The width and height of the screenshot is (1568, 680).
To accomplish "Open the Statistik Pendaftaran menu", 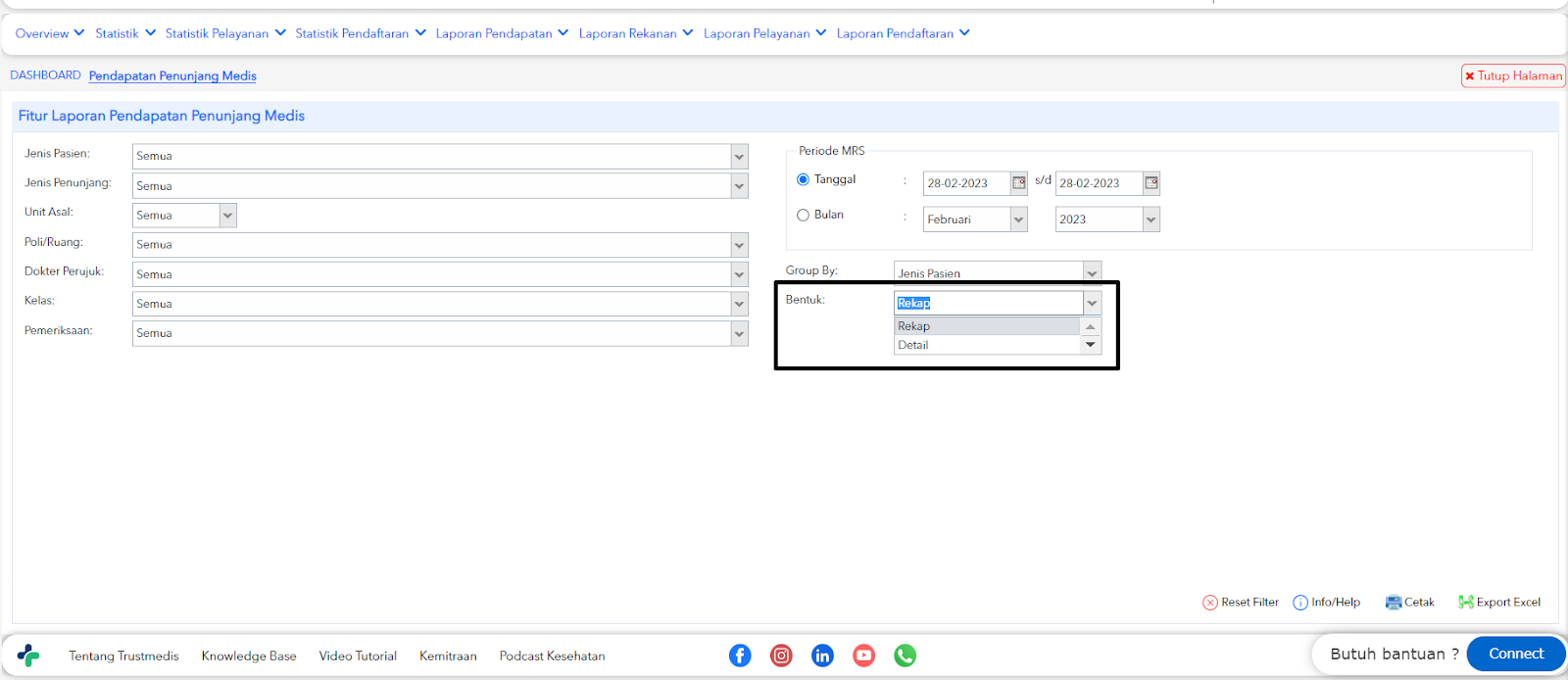I will 361,33.
